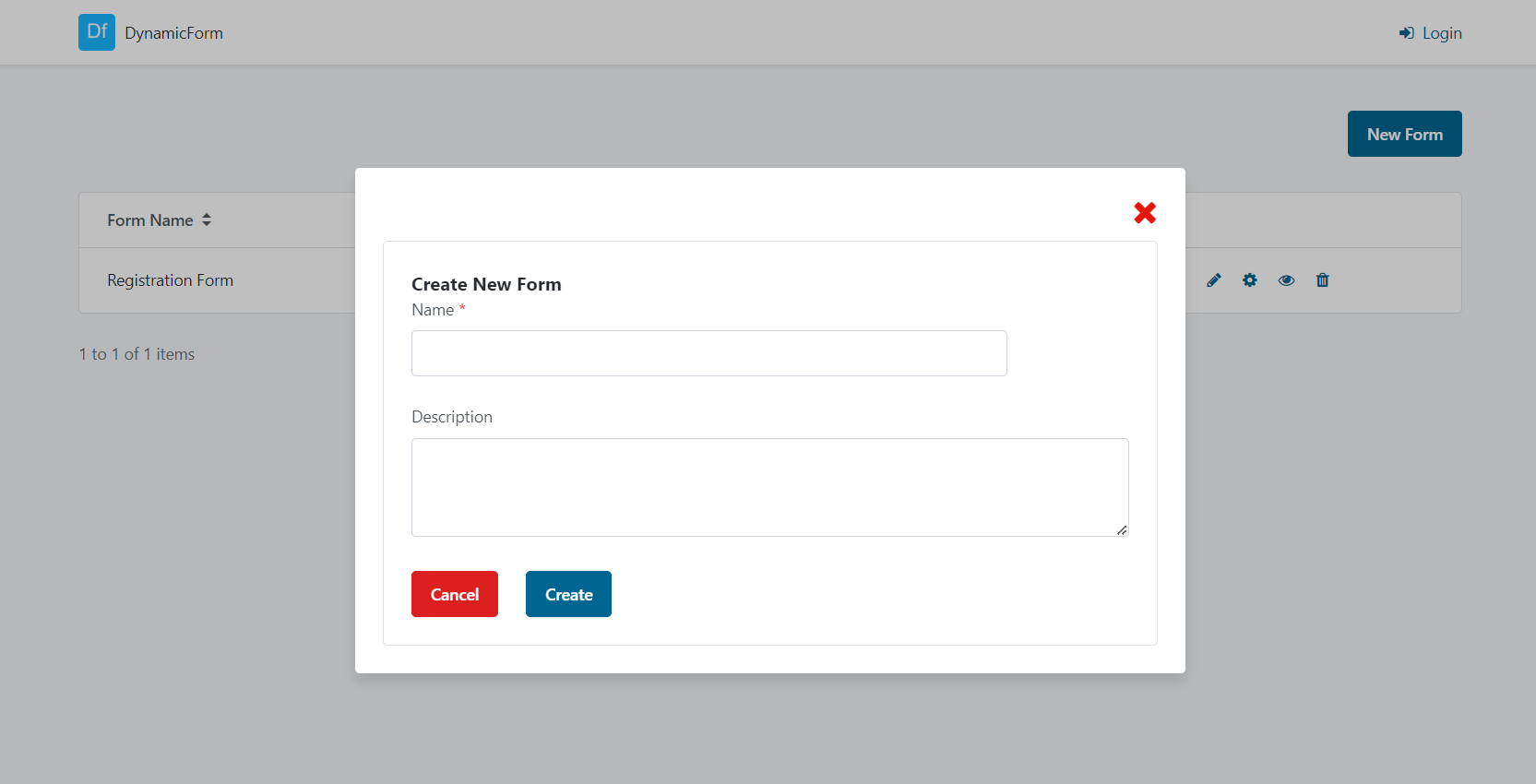The width and height of the screenshot is (1536, 784).
Task: Click the New Form button
Action: coord(1405,134)
